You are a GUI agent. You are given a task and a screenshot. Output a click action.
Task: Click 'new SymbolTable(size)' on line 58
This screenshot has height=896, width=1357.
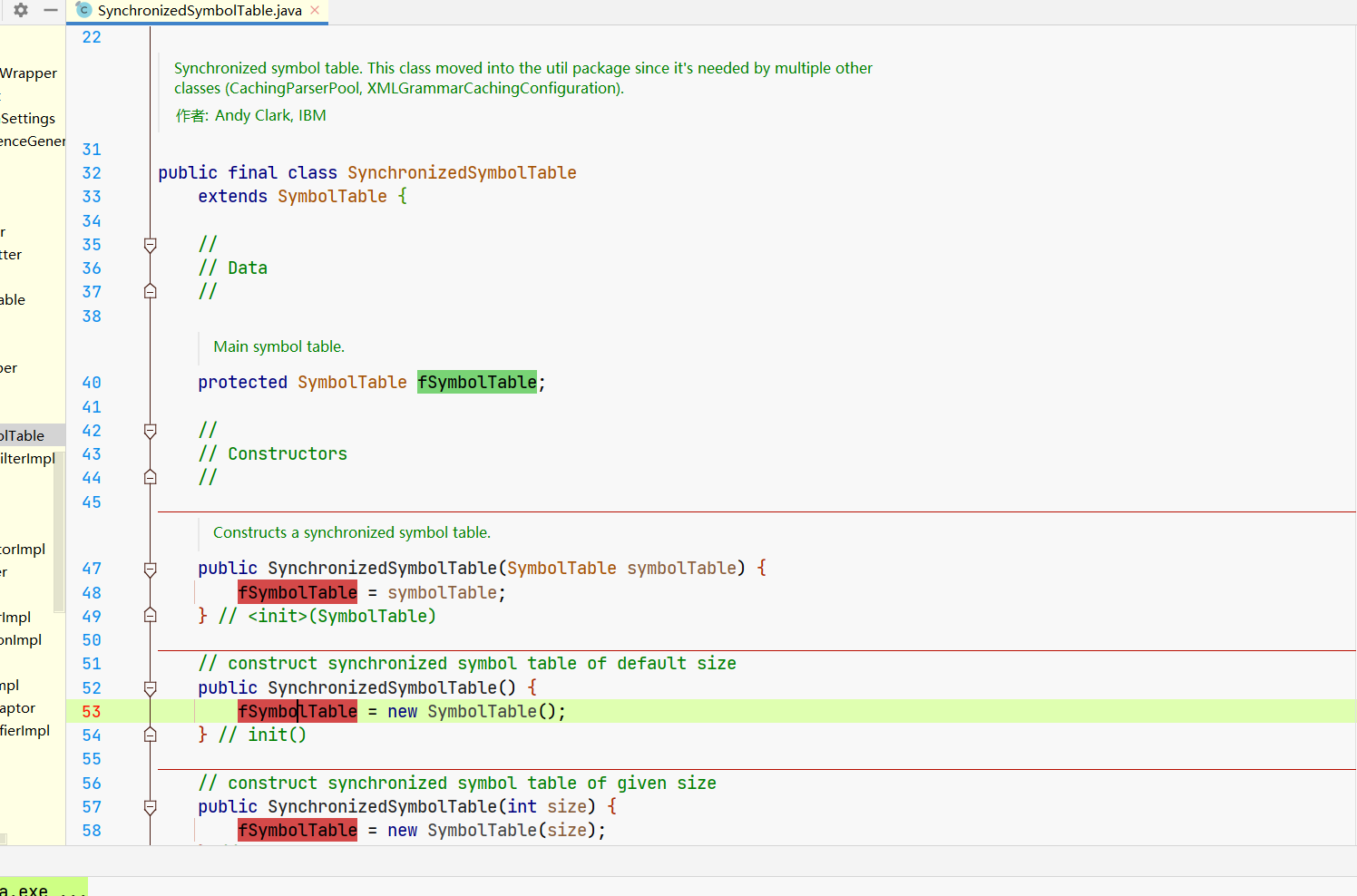click(x=493, y=831)
